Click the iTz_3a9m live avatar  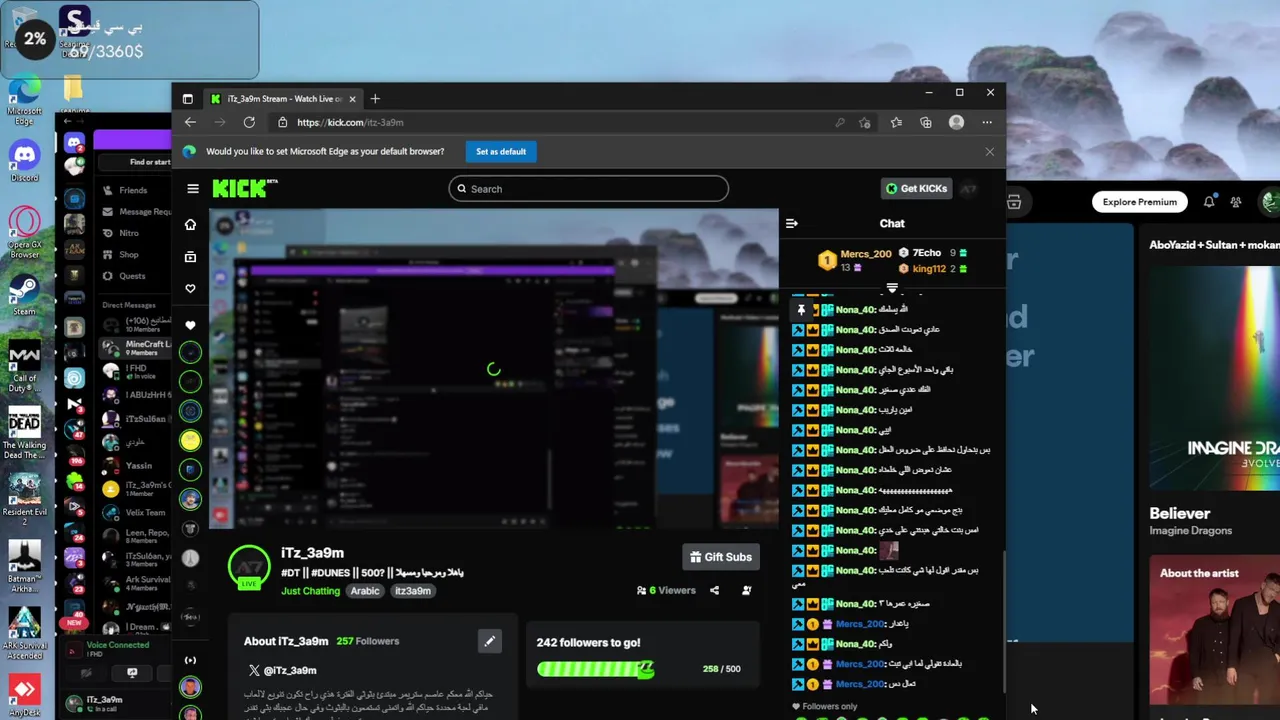point(249,567)
